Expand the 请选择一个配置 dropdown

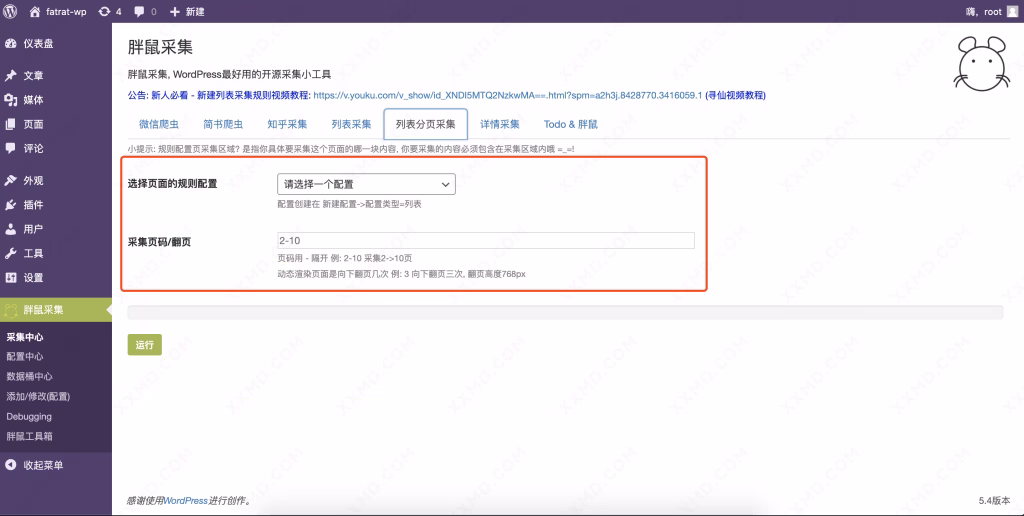(365, 184)
